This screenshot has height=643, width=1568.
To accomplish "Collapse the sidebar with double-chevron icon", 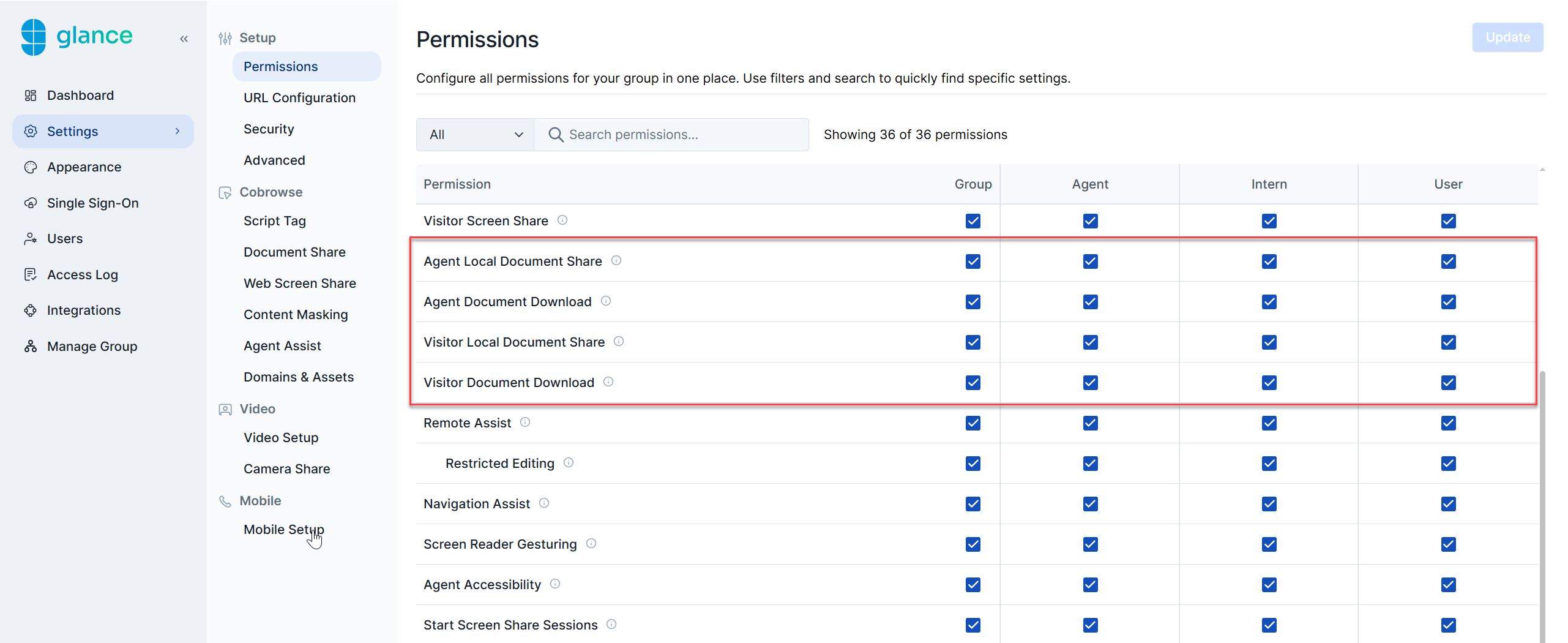I will click(x=184, y=39).
